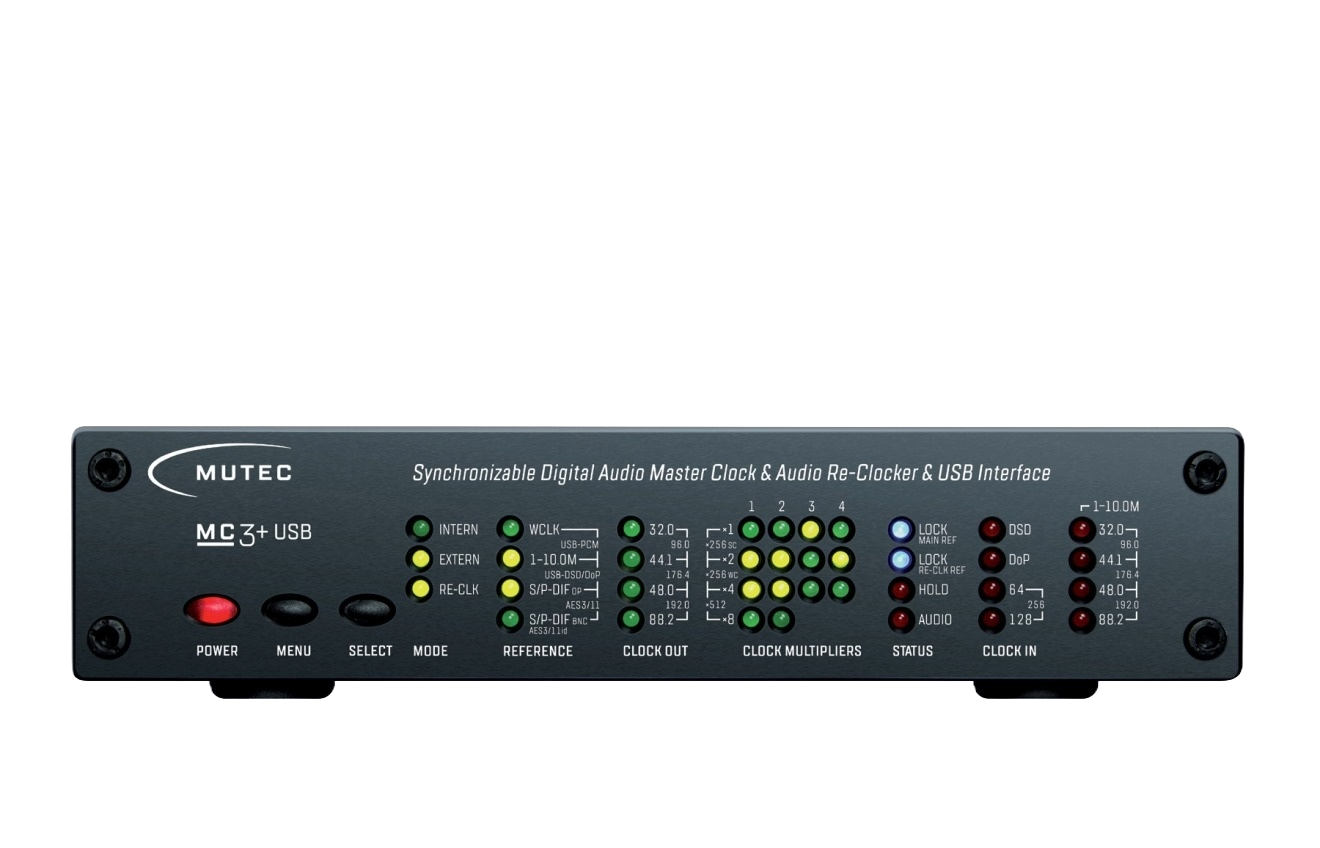Image resolution: width=1320 pixels, height=848 pixels.
Task: Click the blue LOCK MAIN REF LED
Action: click(x=901, y=529)
